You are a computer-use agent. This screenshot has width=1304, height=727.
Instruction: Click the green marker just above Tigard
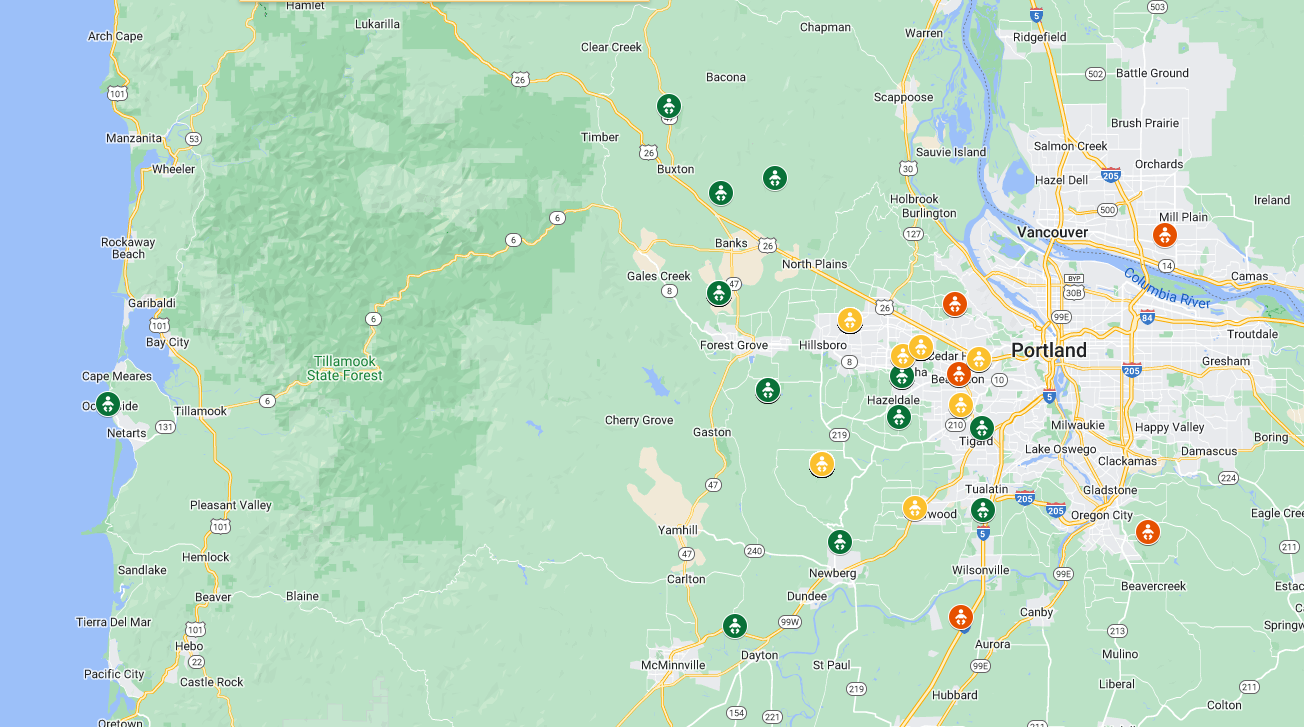pos(981,428)
